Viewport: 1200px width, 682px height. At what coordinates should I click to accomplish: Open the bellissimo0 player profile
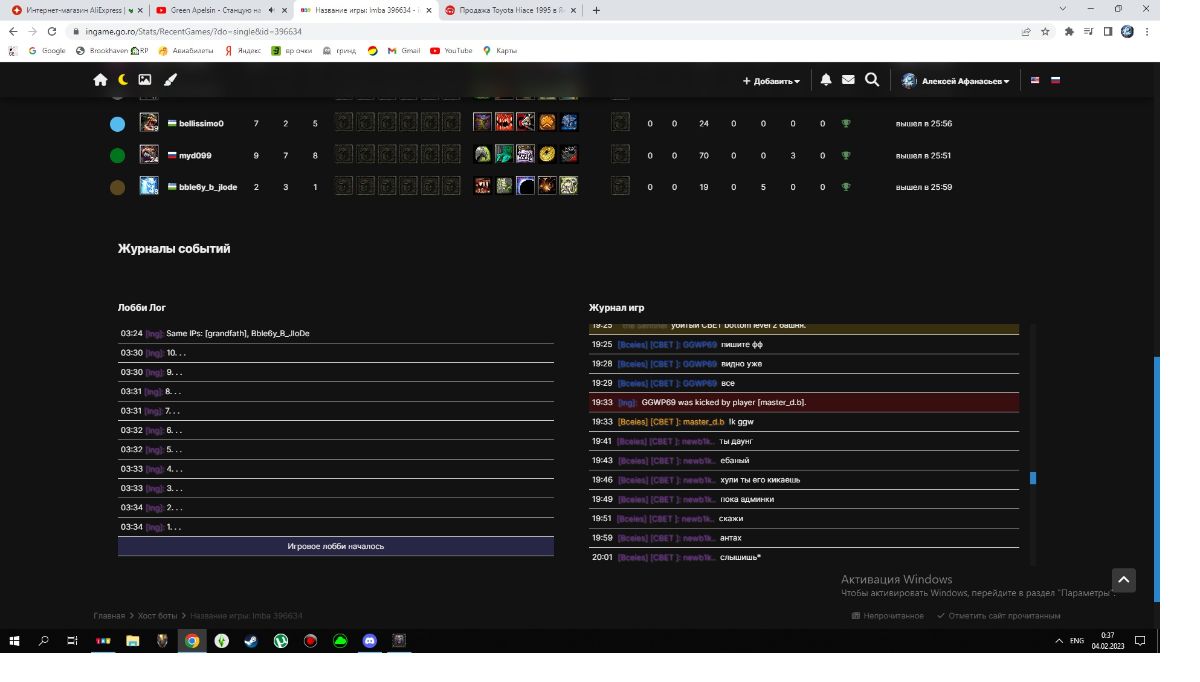tap(201, 124)
